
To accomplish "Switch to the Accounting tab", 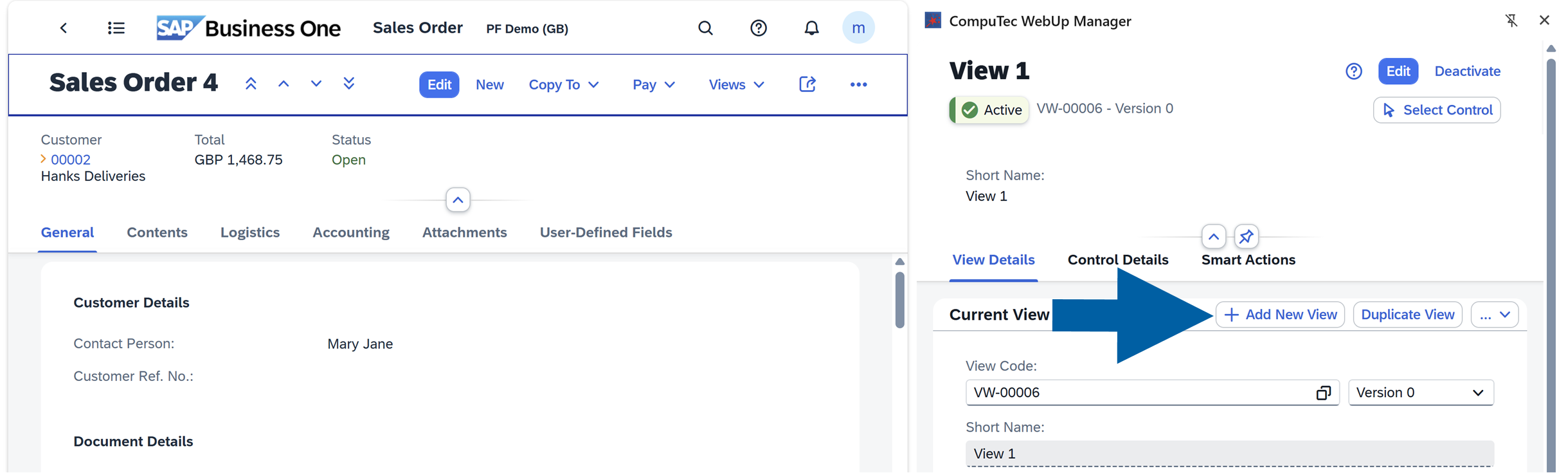I will [351, 232].
